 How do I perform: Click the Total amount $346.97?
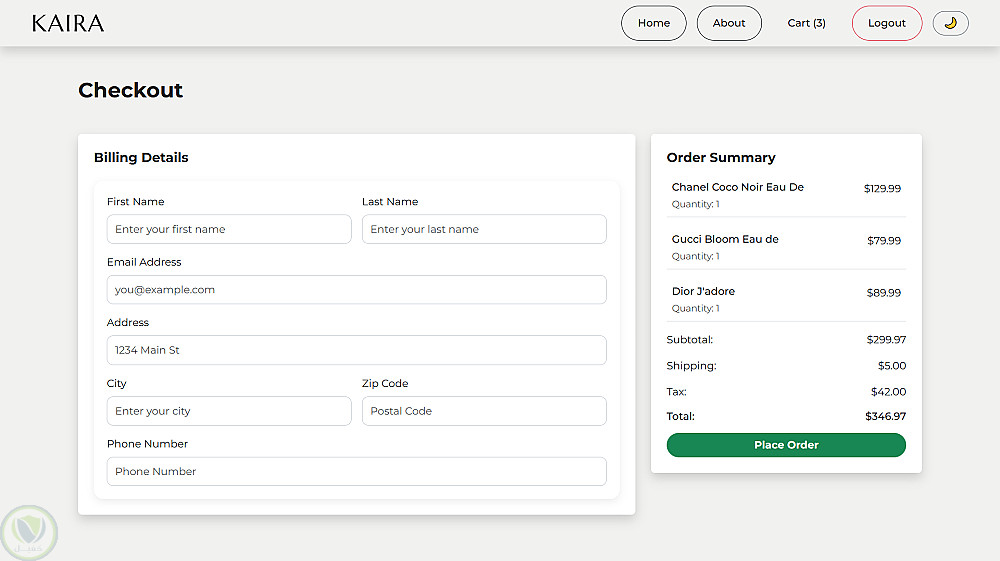tap(885, 416)
